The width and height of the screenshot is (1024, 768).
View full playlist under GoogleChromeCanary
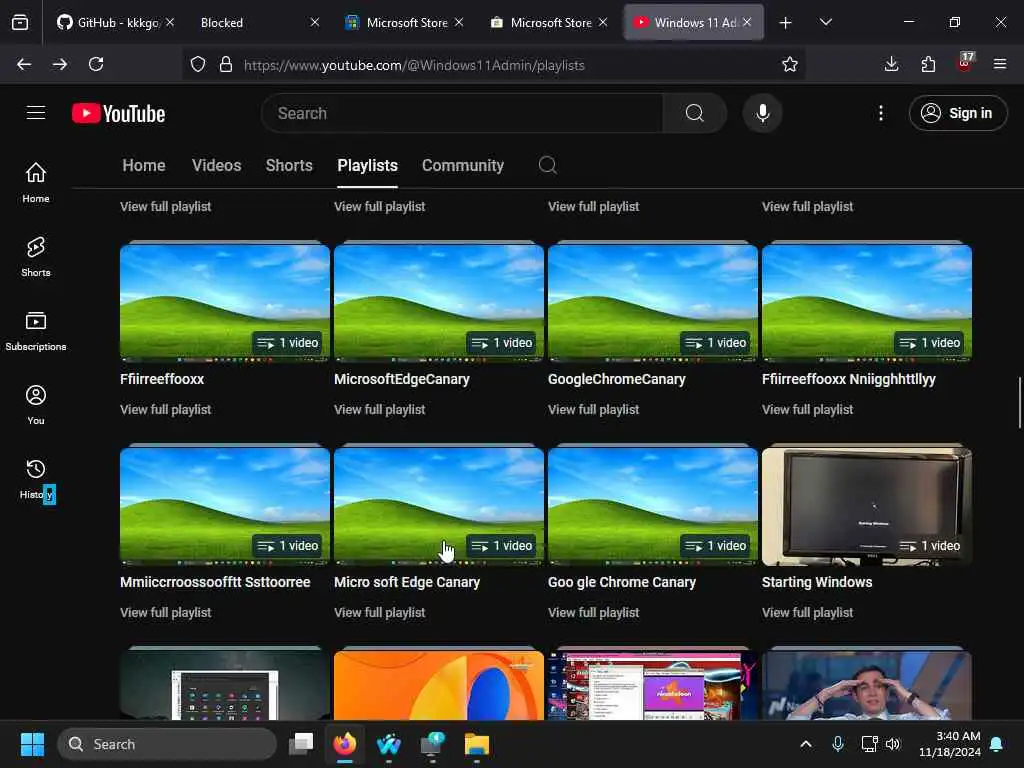594,409
